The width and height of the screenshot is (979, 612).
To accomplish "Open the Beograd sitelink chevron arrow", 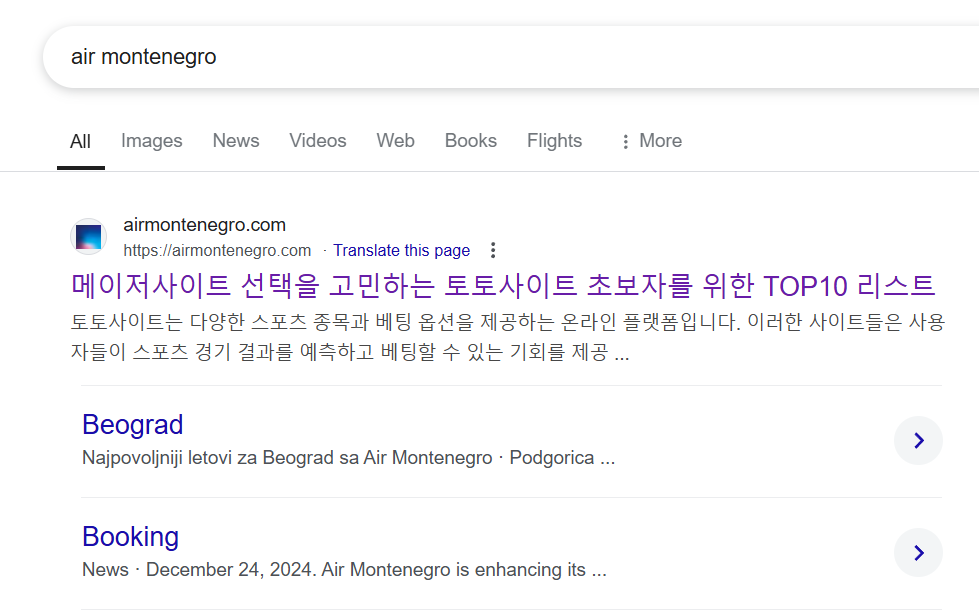I will pyautogui.click(x=918, y=441).
